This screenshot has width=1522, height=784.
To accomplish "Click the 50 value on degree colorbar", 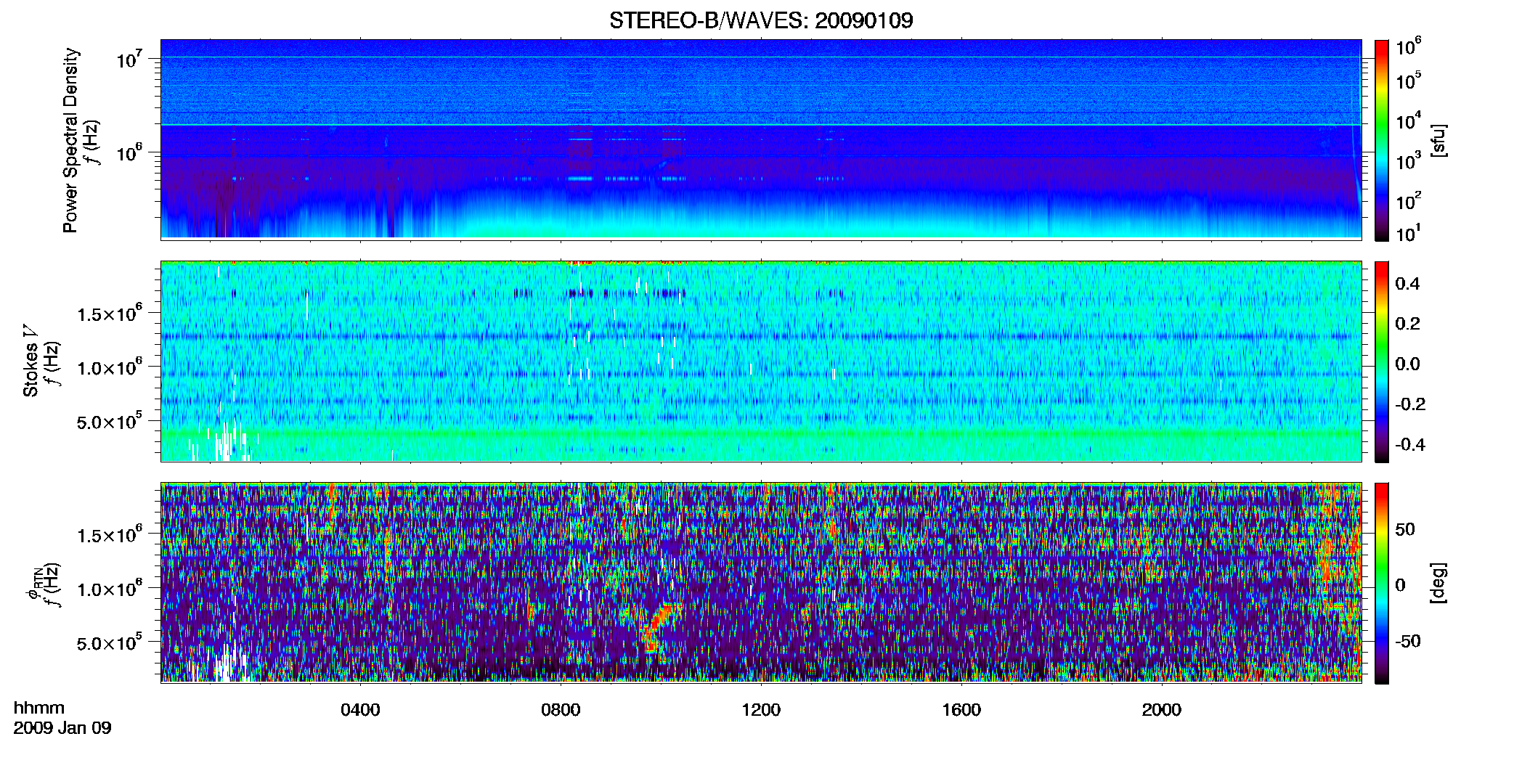I will [1405, 529].
